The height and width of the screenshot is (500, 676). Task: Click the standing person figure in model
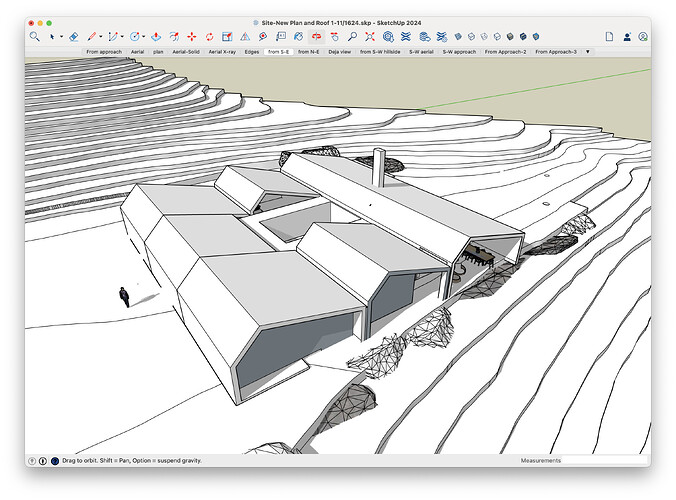124,297
